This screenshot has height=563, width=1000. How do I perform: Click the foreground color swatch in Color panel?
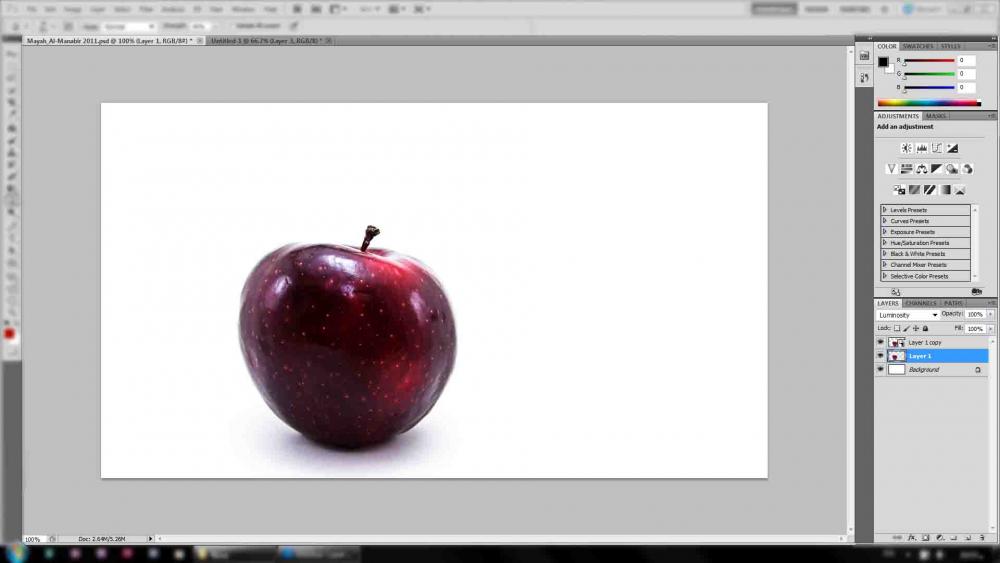pos(883,62)
